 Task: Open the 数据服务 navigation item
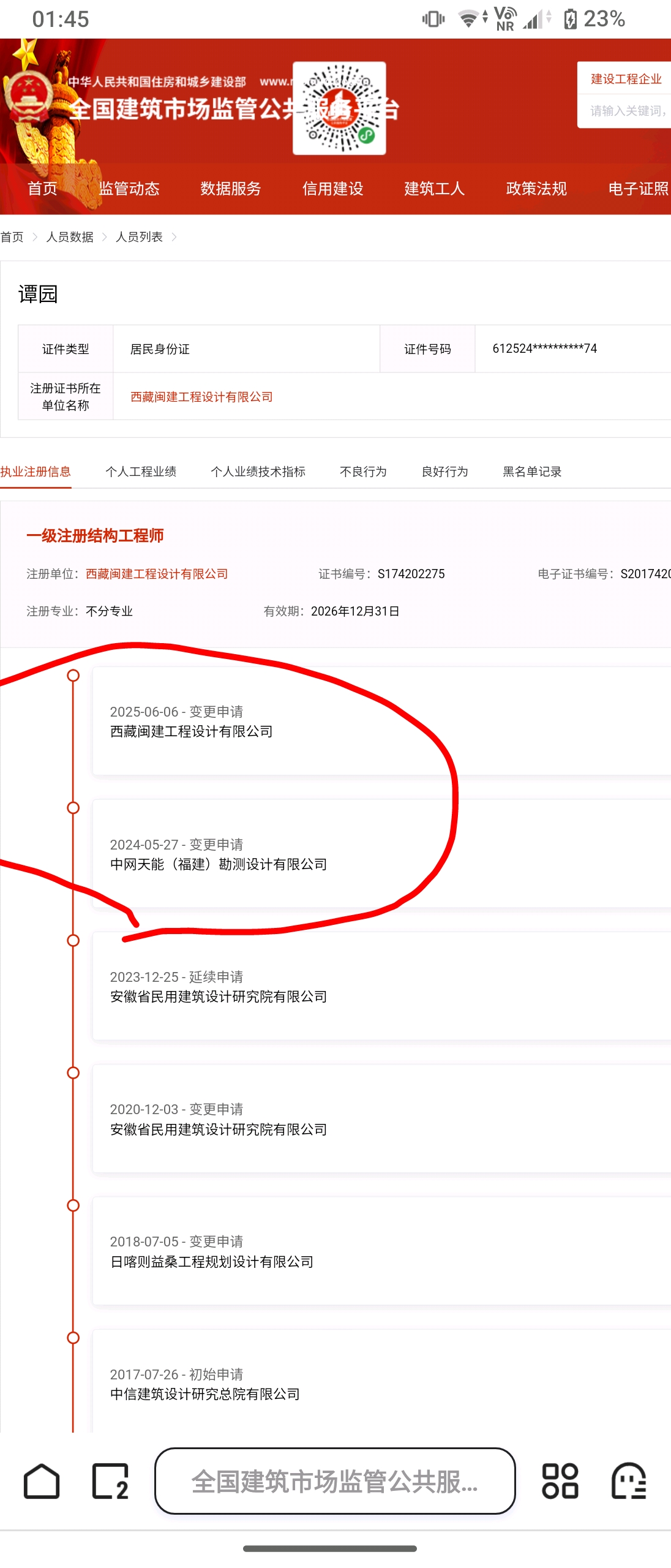(231, 189)
